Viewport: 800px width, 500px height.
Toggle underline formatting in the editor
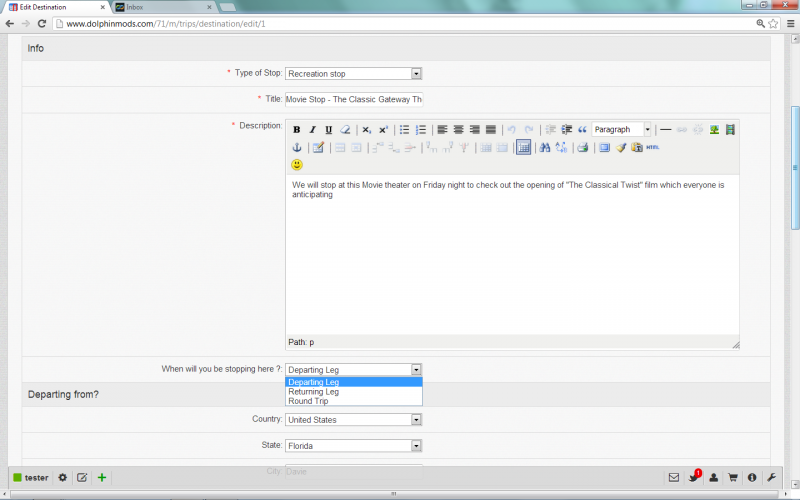point(329,130)
